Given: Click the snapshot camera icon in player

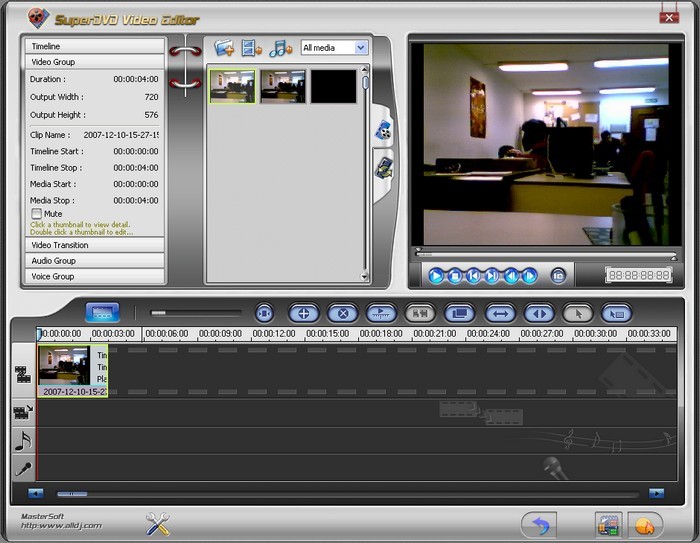Looking at the screenshot, I should pos(559,275).
